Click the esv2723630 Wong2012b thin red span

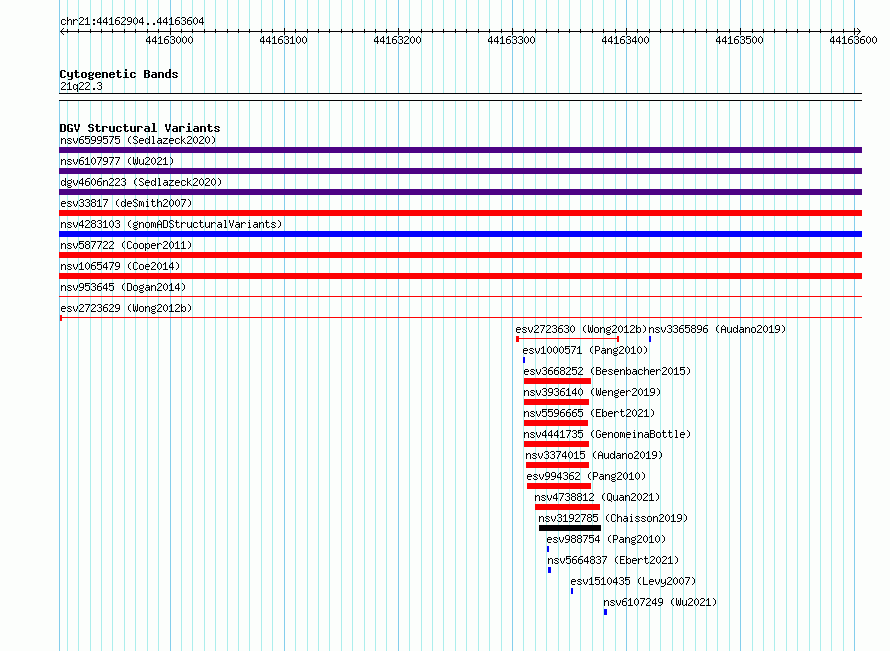click(x=568, y=339)
